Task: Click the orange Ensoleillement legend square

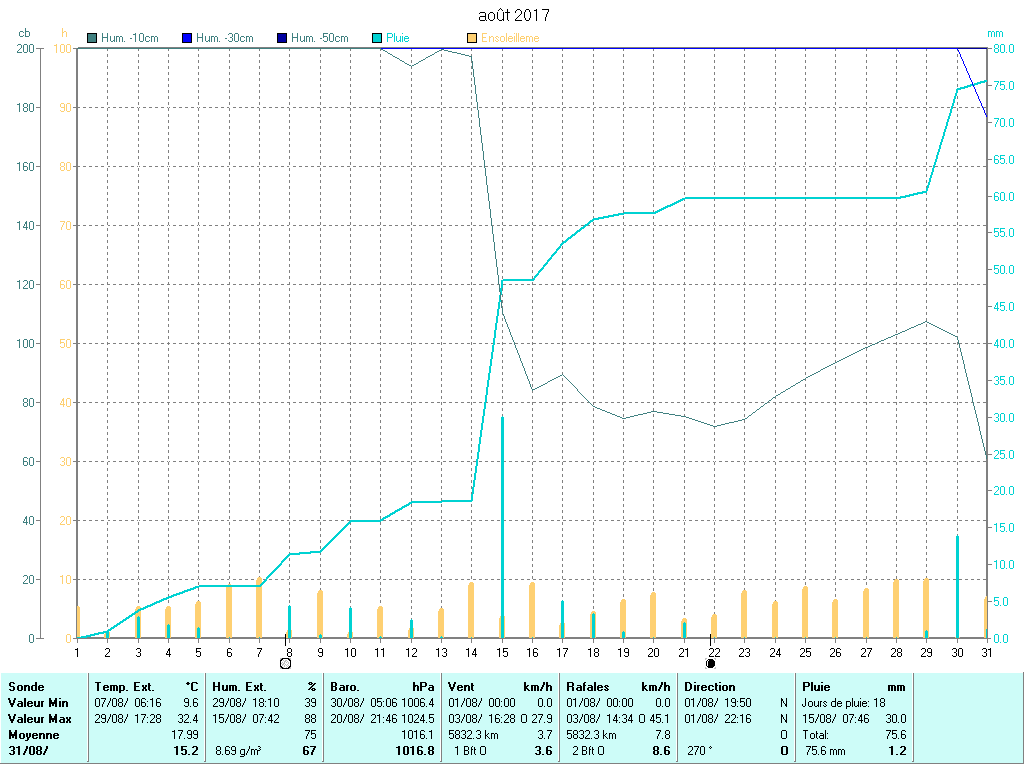Action: pyautogui.click(x=472, y=38)
